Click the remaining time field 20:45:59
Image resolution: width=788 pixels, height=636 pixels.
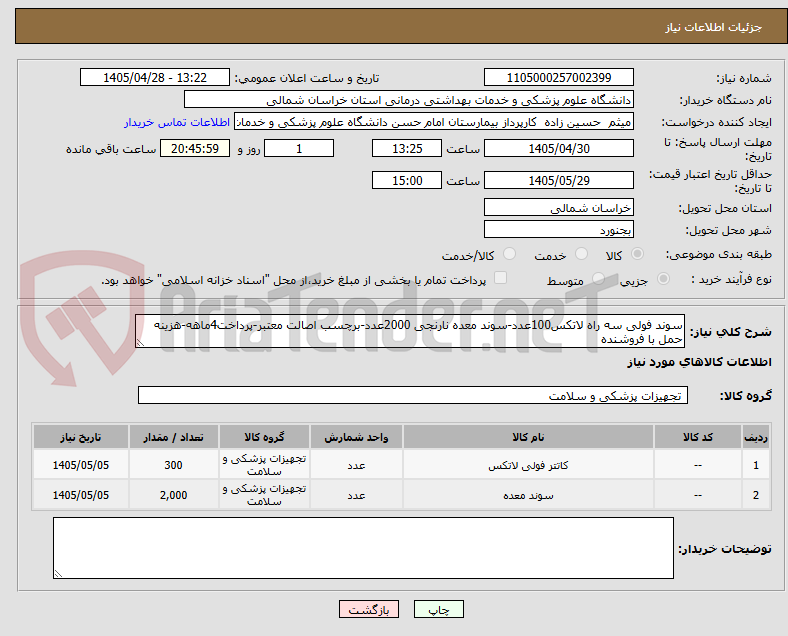coord(195,148)
